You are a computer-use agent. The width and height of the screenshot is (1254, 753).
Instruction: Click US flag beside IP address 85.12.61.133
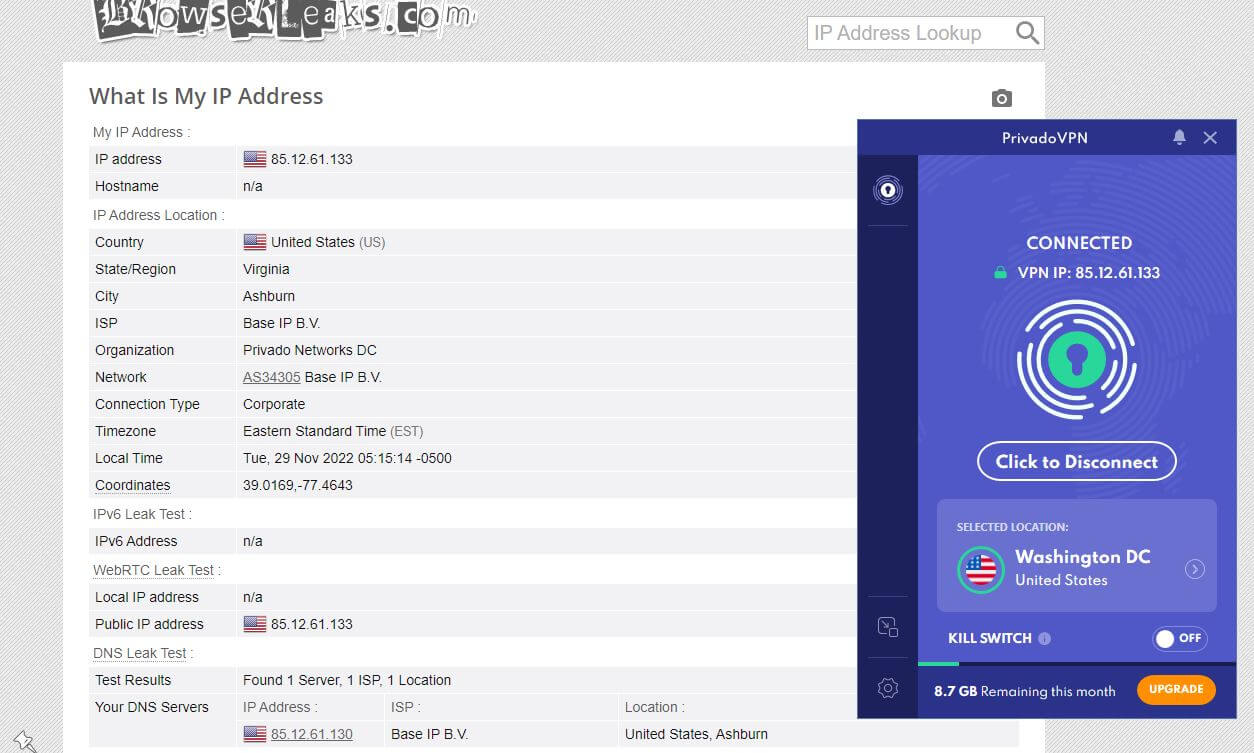pyautogui.click(x=255, y=159)
